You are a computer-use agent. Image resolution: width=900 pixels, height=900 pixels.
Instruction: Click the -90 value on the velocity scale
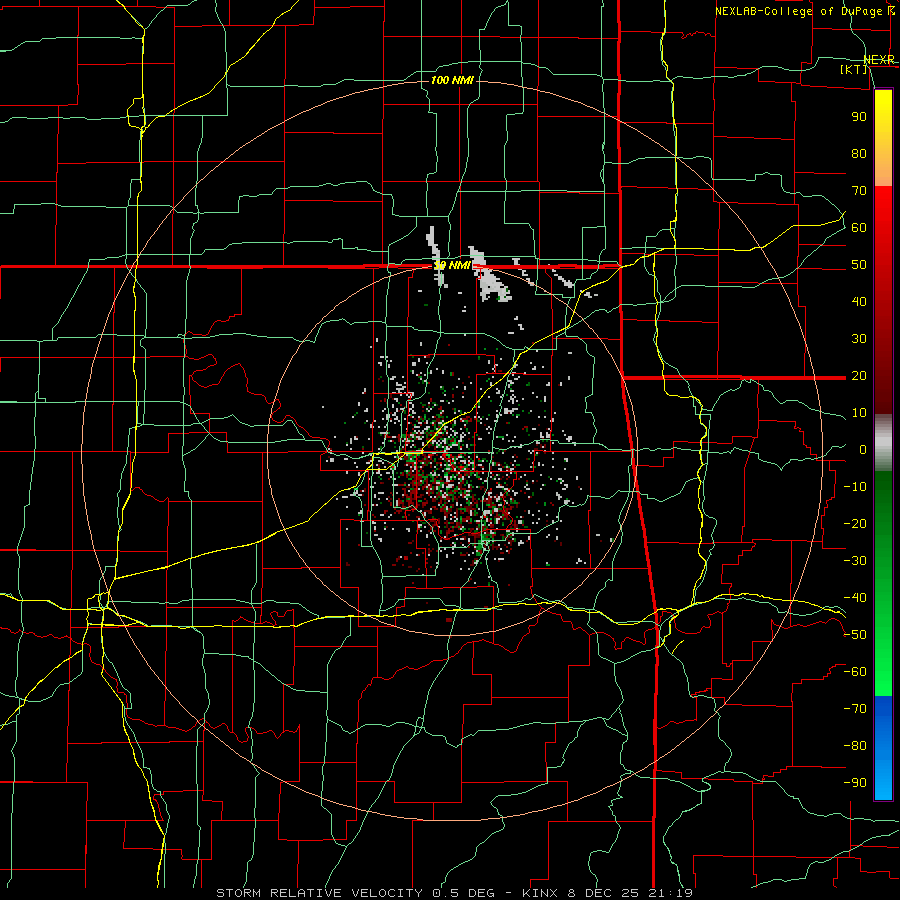pos(855,783)
